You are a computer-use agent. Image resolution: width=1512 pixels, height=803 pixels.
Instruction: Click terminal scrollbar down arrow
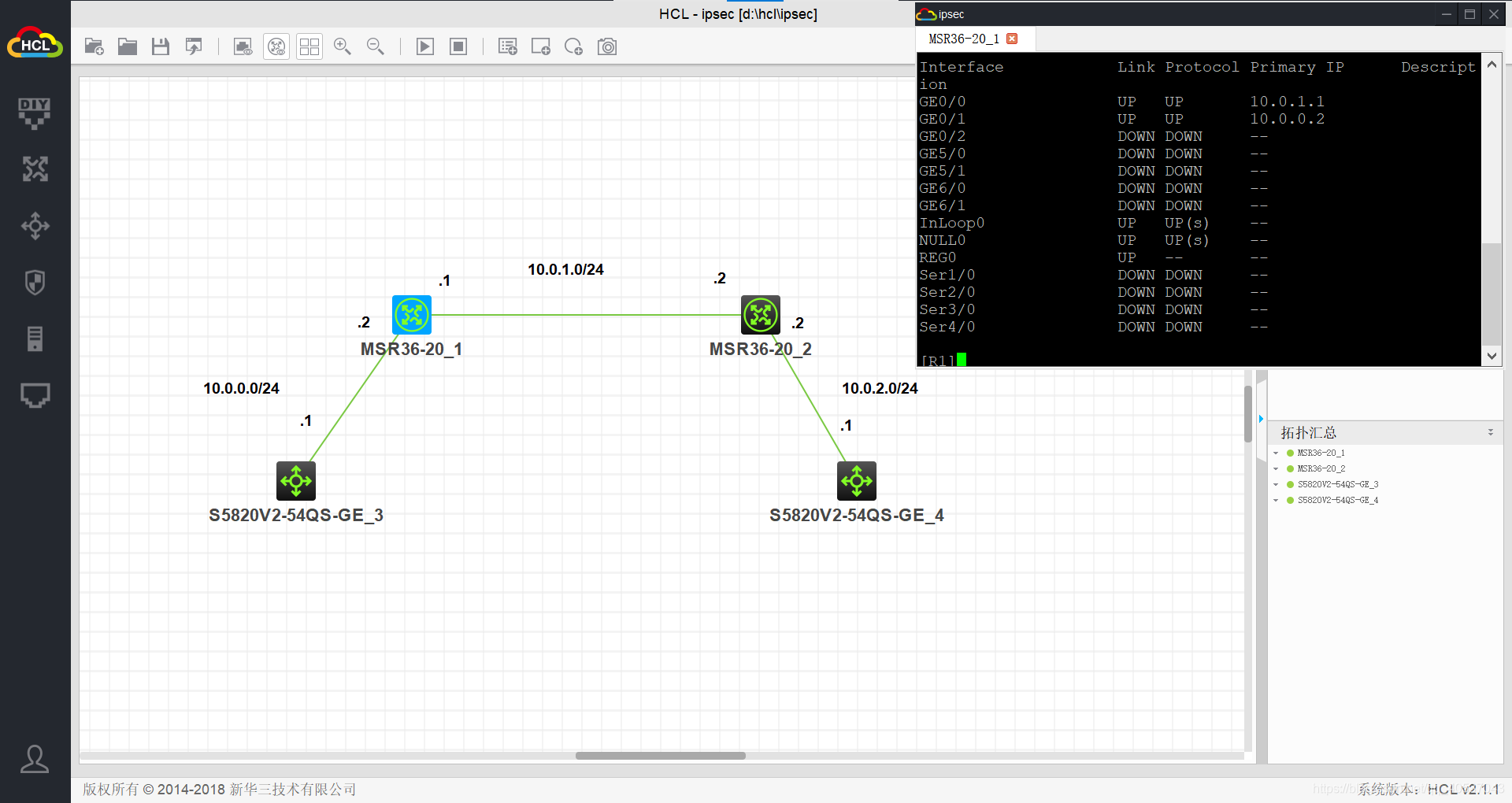tap(1492, 356)
